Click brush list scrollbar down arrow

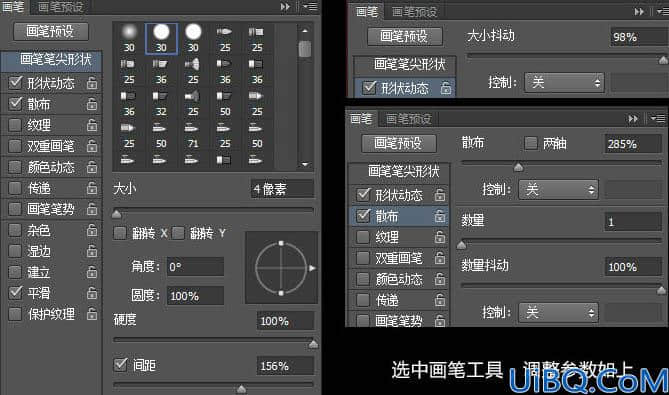coord(305,164)
